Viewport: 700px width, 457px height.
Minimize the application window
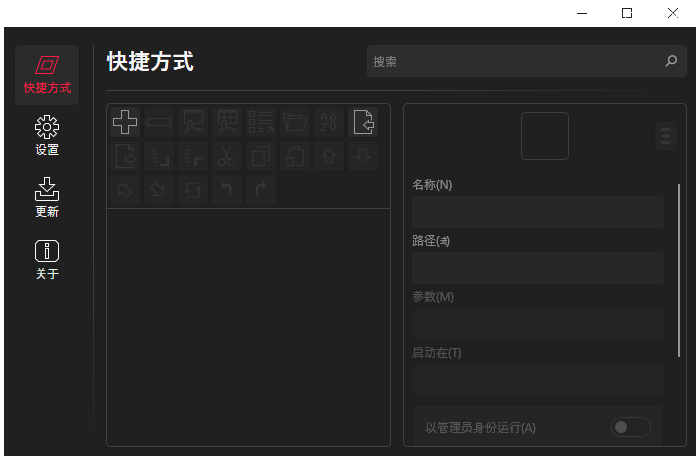tap(582, 13)
